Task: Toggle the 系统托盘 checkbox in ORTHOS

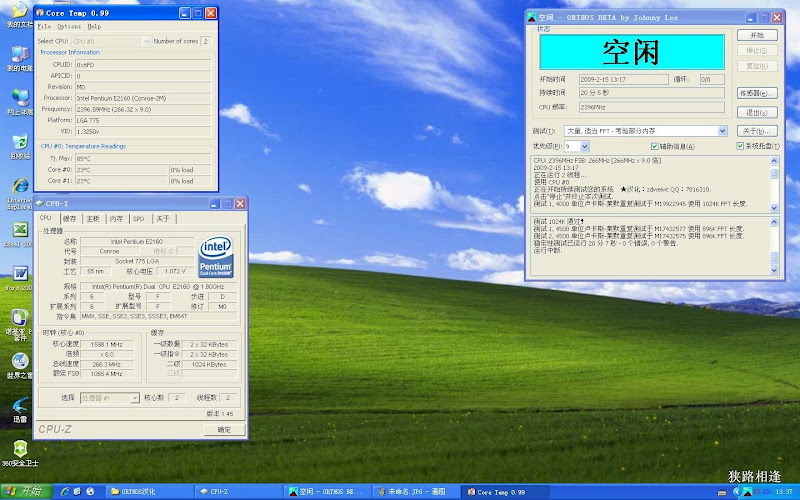Action: 739,146
